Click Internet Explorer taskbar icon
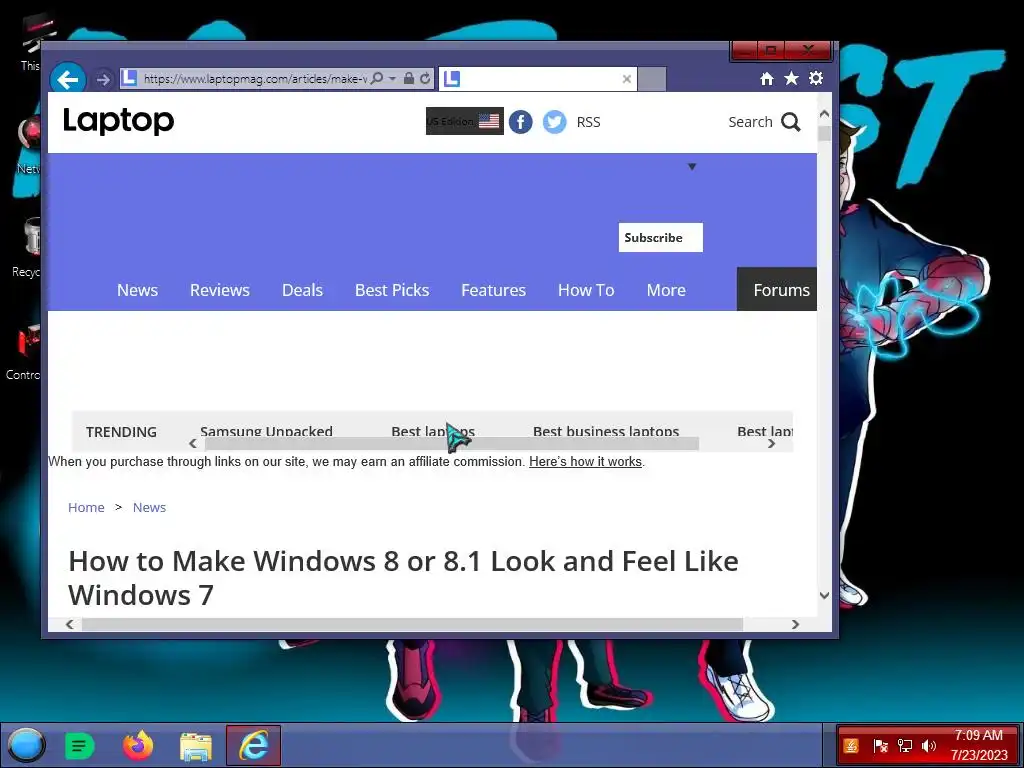This screenshot has height=768, width=1024. tap(253, 745)
